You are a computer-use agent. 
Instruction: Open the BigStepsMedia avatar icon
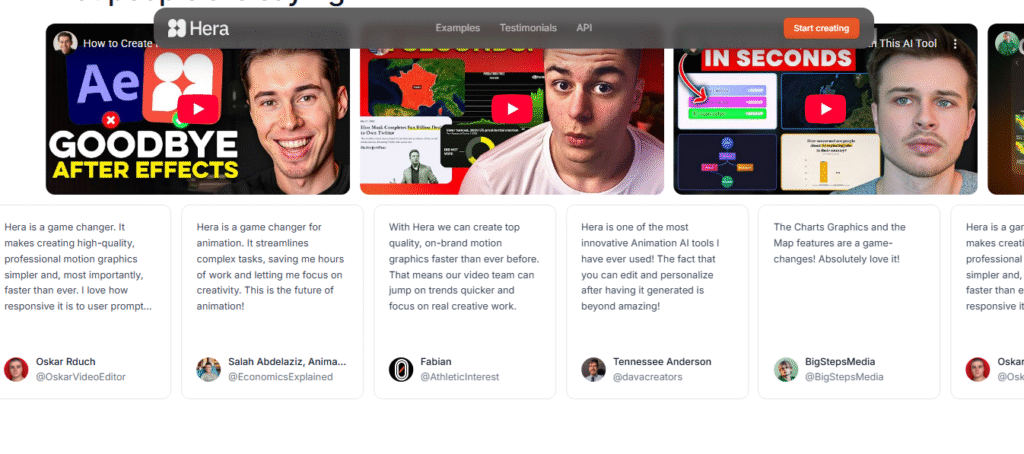(786, 369)
